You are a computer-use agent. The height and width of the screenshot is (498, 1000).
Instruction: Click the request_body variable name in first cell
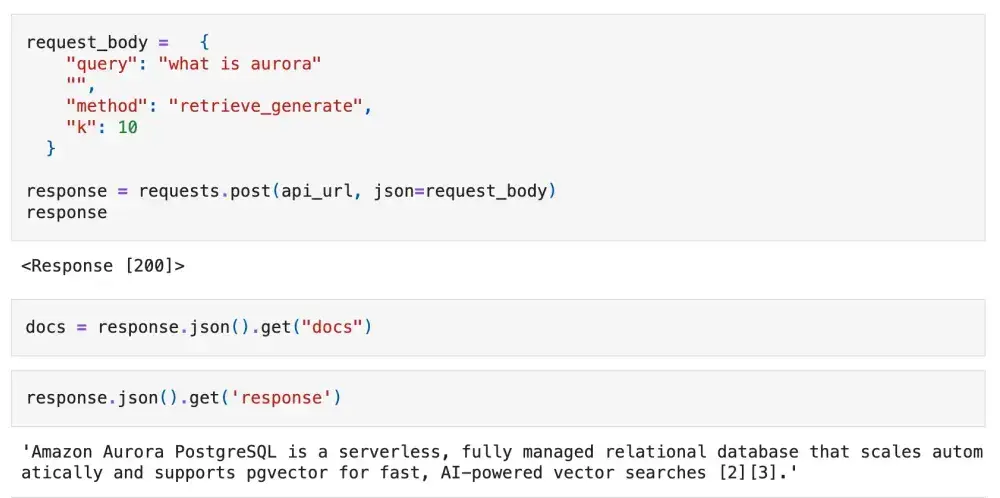click(x=86, y=42)
